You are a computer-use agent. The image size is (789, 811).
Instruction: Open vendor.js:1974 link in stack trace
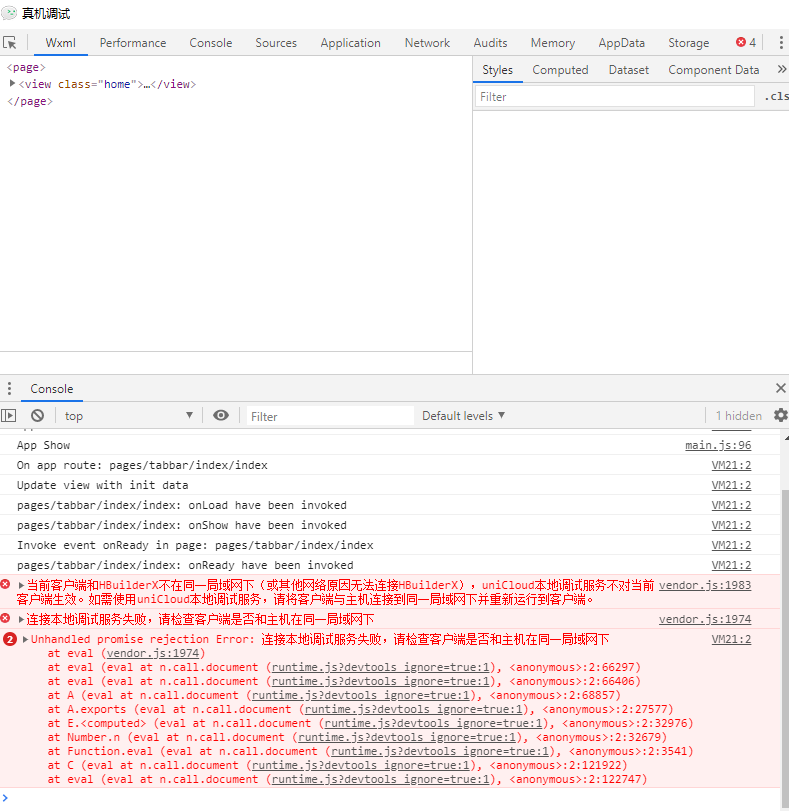click(153, 653)
